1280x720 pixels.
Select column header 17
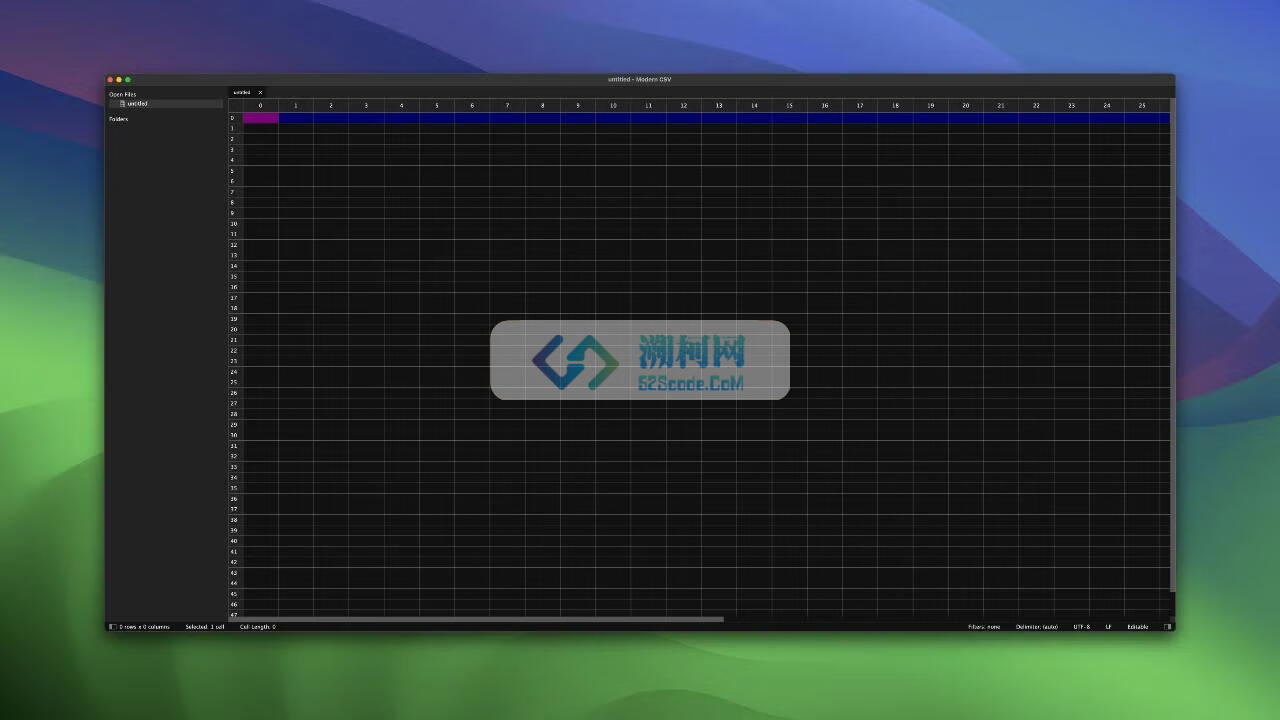(x=860, y=105)
